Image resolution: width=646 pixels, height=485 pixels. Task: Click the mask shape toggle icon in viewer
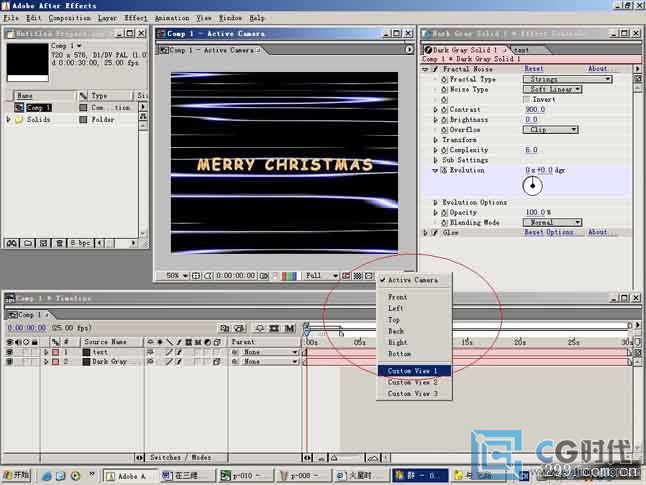[208, 276]
